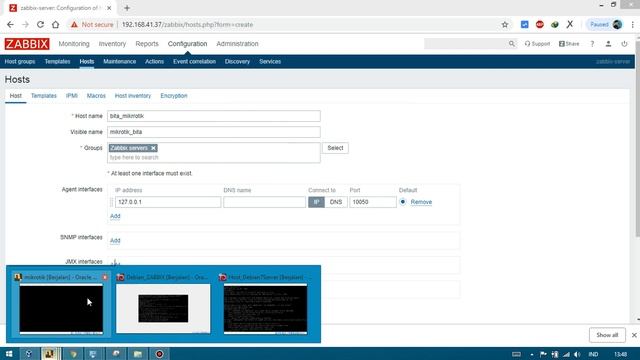The height and width of the screenshot is (360, 640).
Task: Switch to the Macros tab
Action: point(96,96)
